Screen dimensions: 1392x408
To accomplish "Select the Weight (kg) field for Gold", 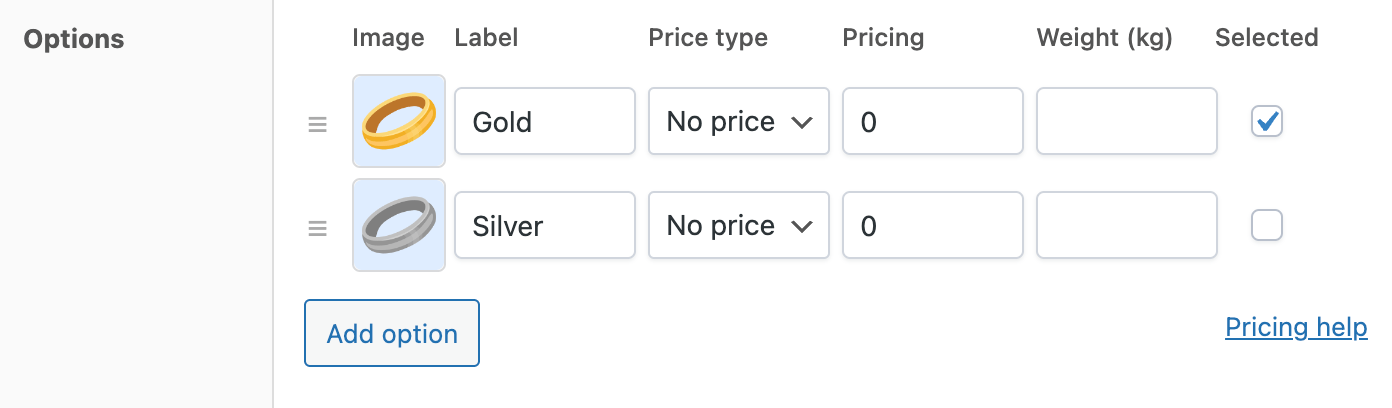I will pos(1126,122).
